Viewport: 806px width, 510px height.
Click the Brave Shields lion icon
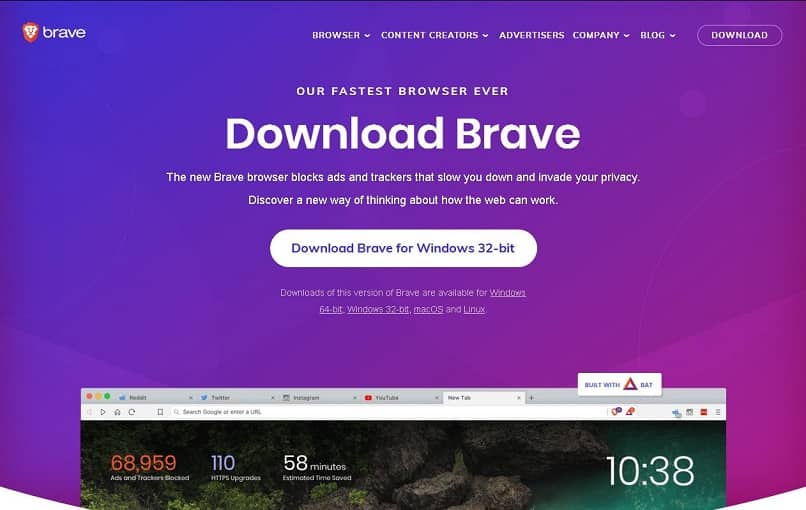coord(616,411)
